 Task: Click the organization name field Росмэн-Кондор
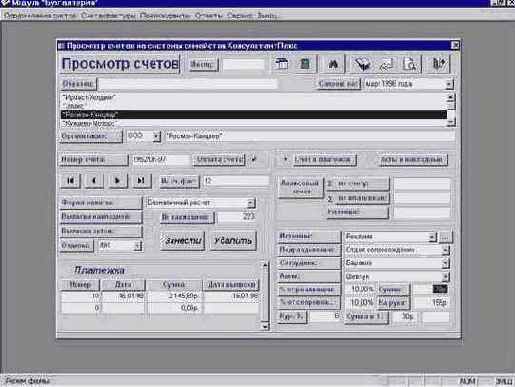[310, 136]
